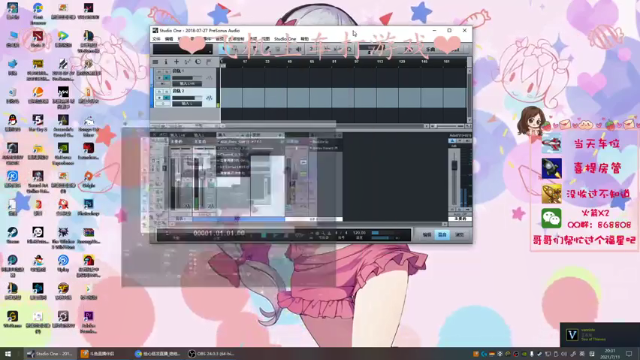The height and width of the screenshot is (360, 640).
Task: Click the Play button in transport
Action: [275, 235]
